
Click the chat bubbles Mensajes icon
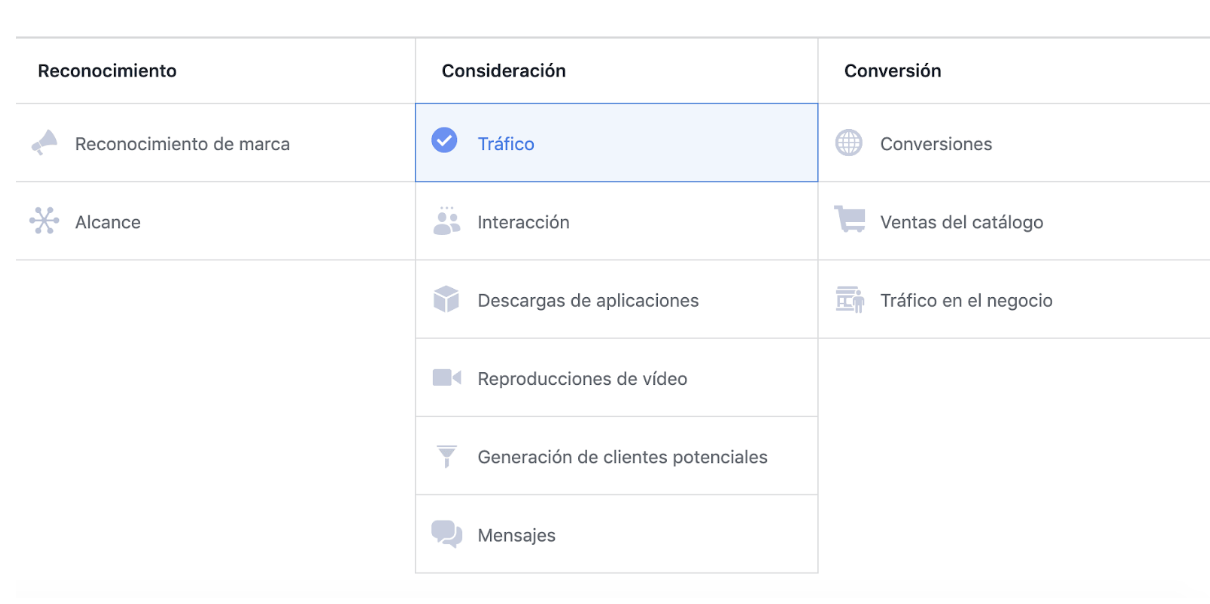[x=446, y=535]
